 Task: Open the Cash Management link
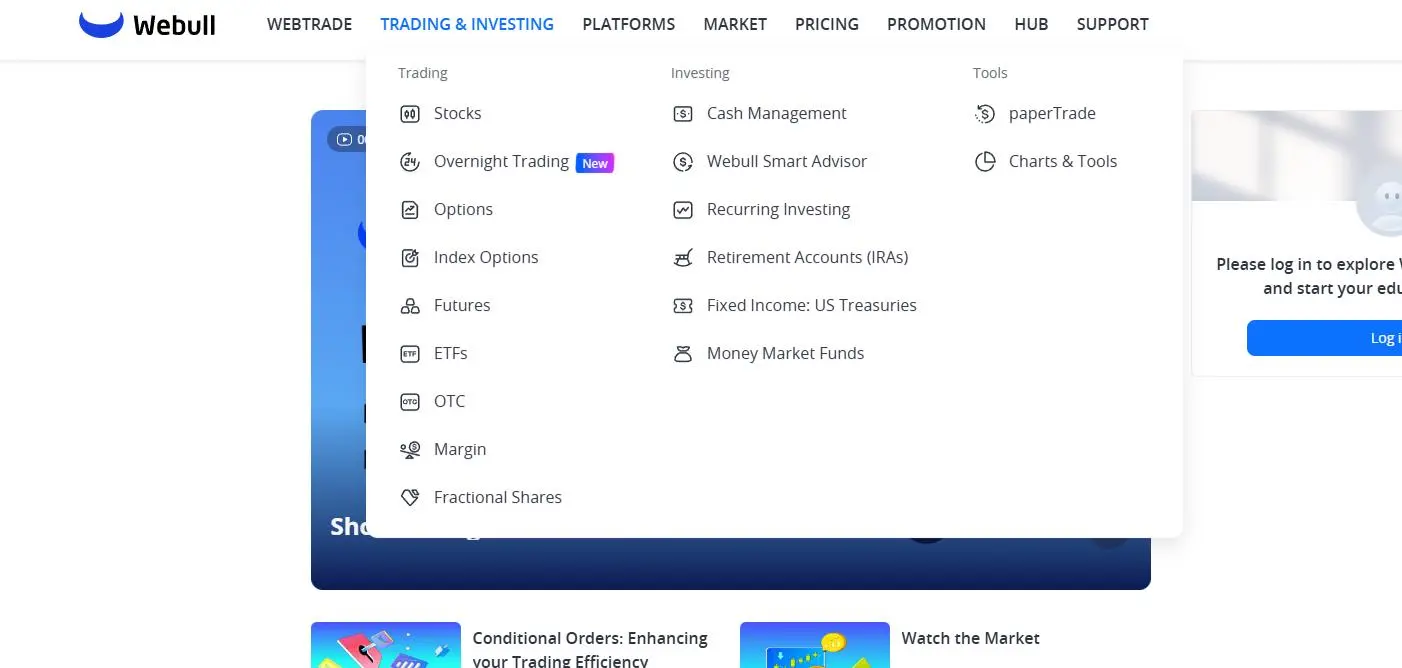point(777,114)
